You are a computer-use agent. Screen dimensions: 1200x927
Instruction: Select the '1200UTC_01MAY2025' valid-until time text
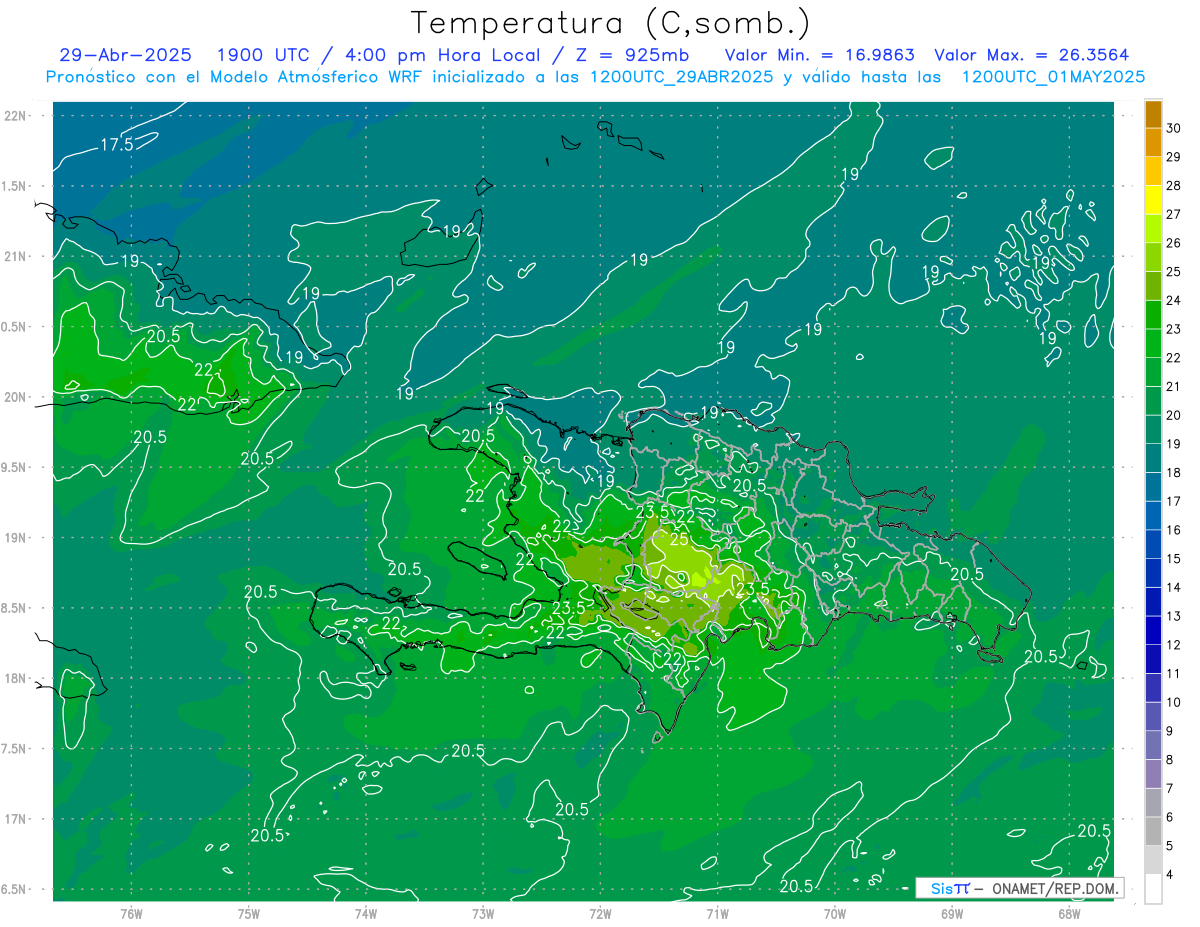[x=1053, y=76]
